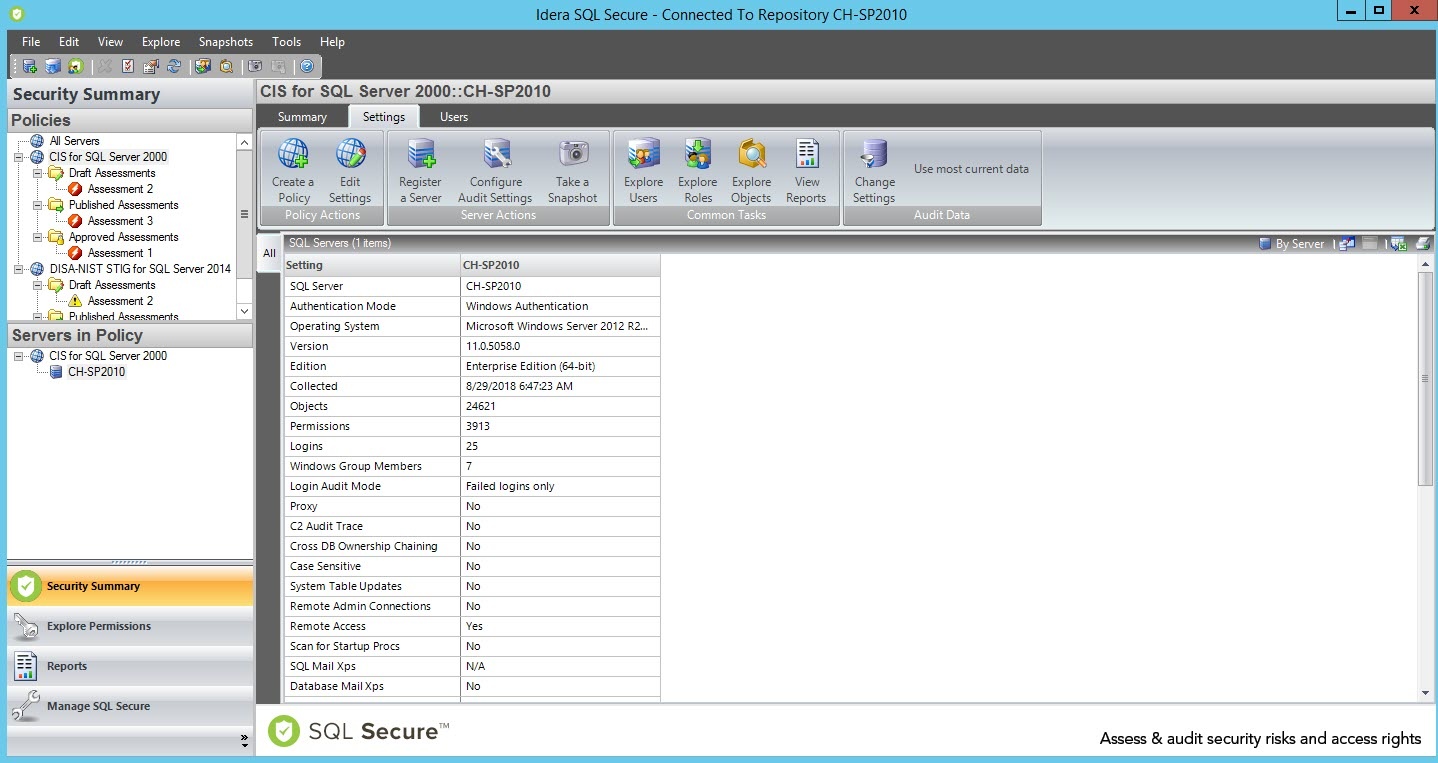Viewport: 1438px width, 763px height.
Task: Open the Manage SQL Secure navigation pane
Action: point(130,706)
